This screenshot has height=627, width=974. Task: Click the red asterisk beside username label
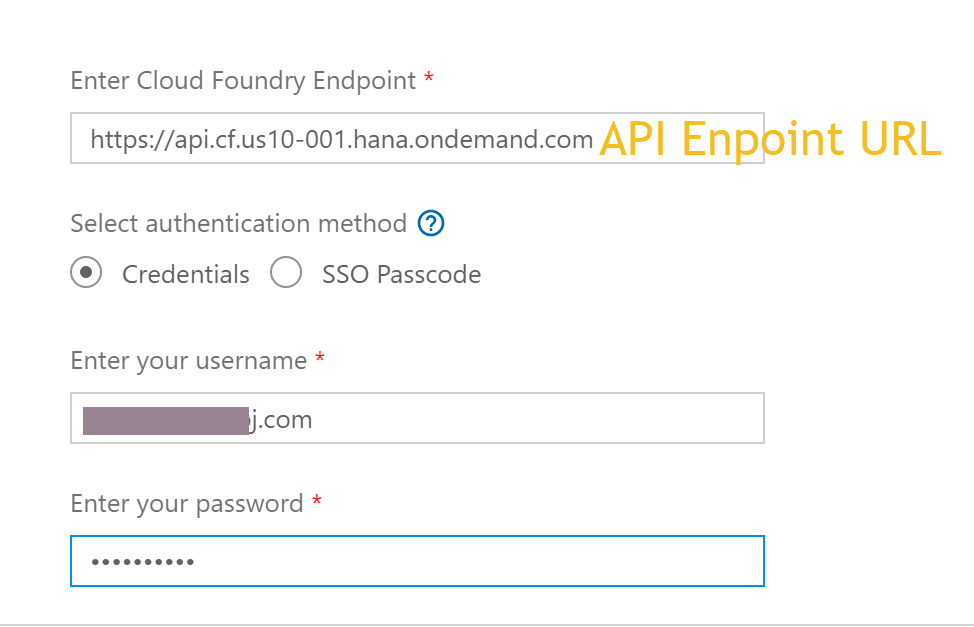click(x=320, y=359)
